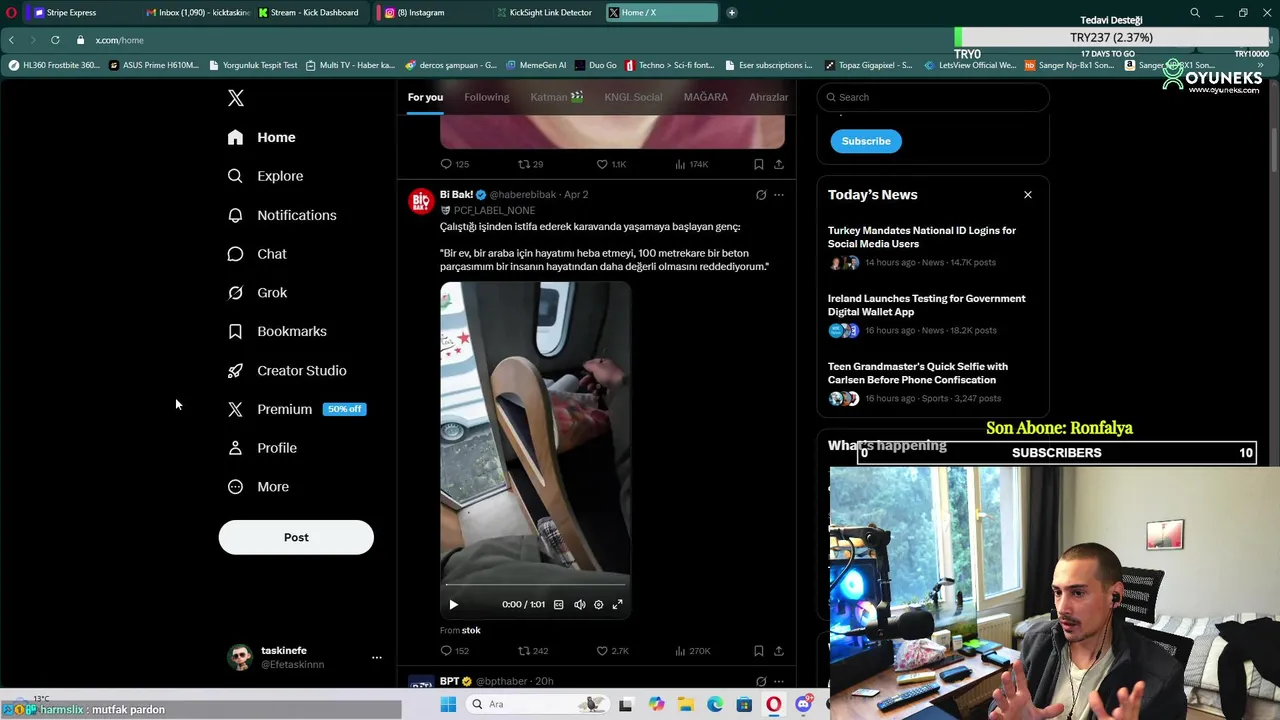The height and width of the screenshot is (720, 1280).
Task: Click the @haberebibak handle
Action: point(522,195)
